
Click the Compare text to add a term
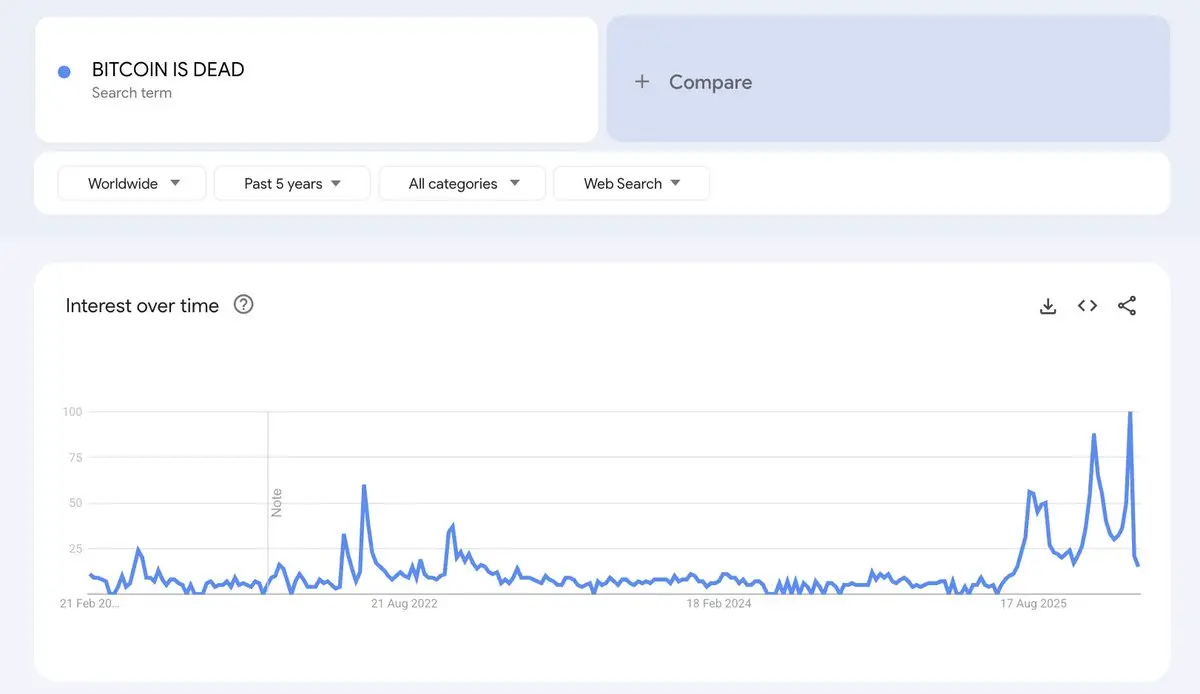point(710,82)
